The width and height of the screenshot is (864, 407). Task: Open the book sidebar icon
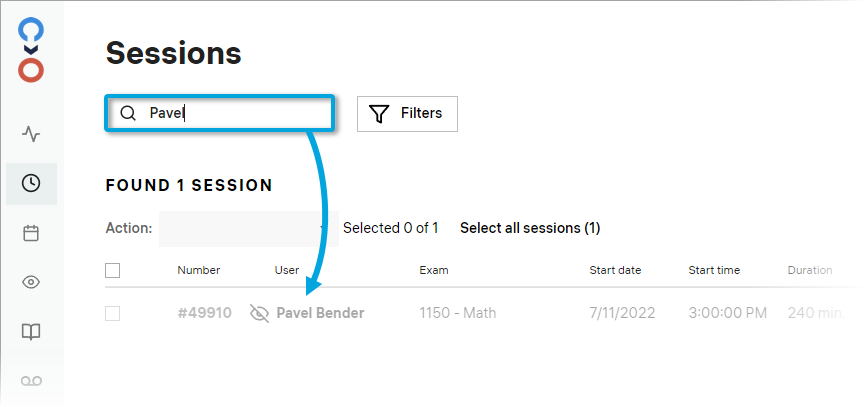[x=31, y=331]
